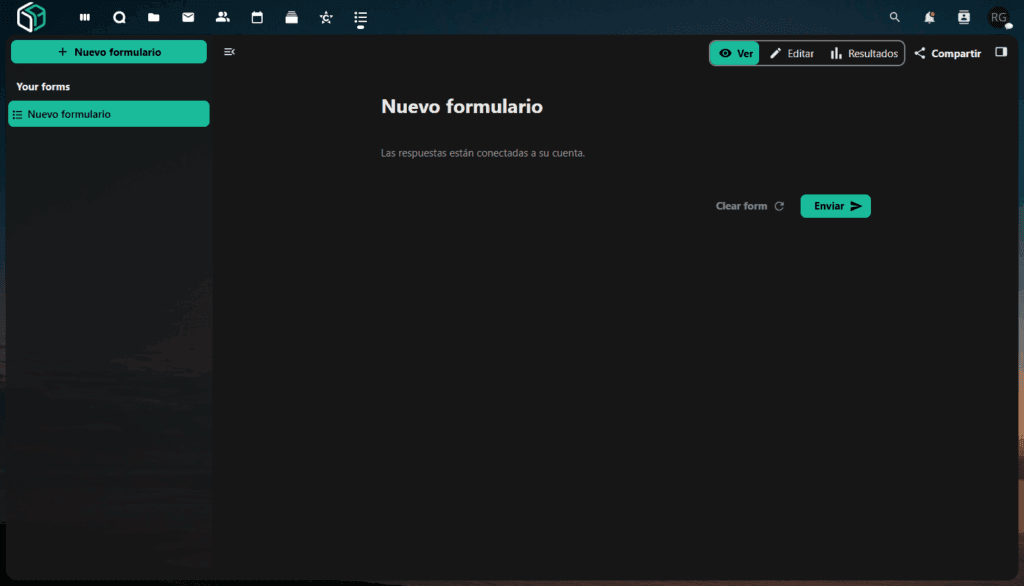1024x586 pixels.
Task: Switch to the Ver view mode
Action: pyautogui.click(x=735, y=53)
